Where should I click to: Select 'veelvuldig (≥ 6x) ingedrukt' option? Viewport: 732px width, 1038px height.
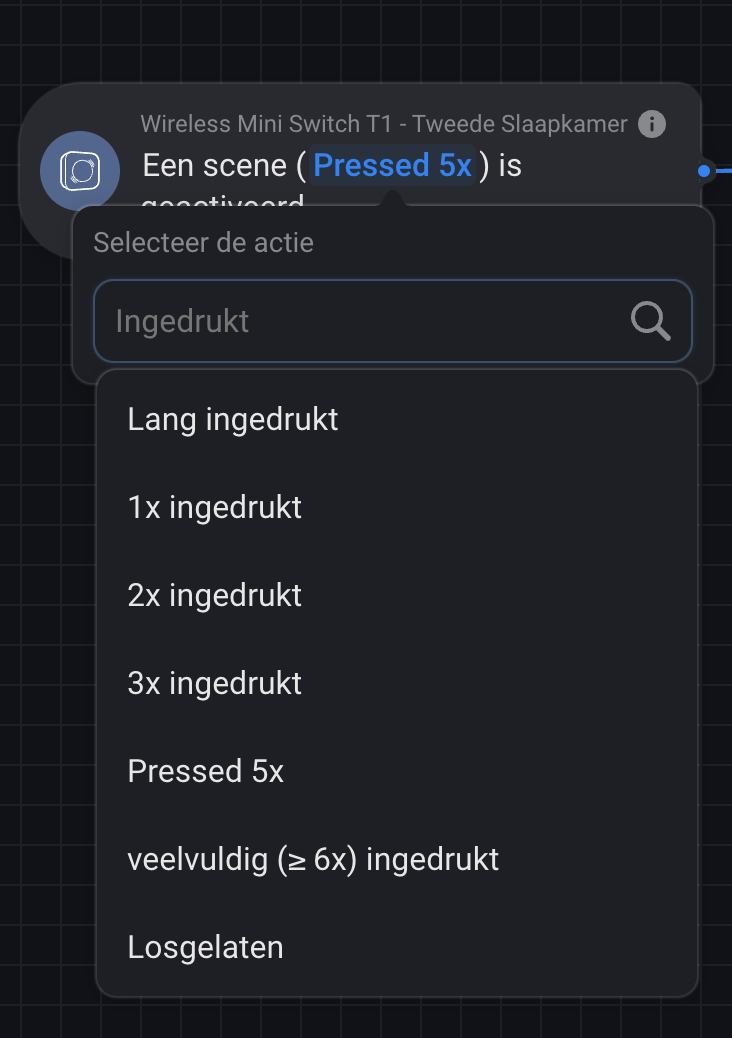[x=313, y=859]
